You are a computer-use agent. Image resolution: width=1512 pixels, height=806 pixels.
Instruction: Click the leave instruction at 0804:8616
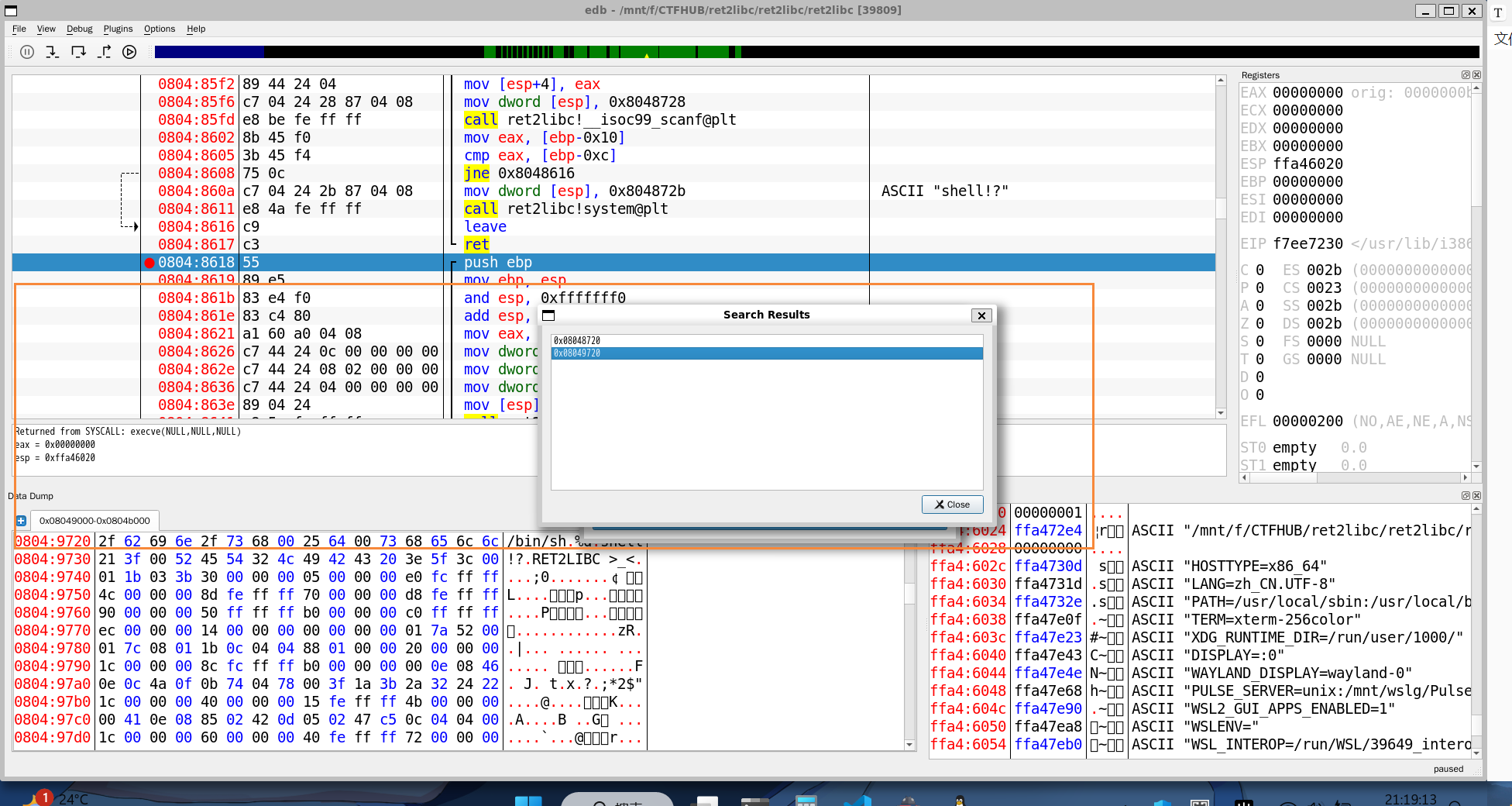(x=486, y=227)
